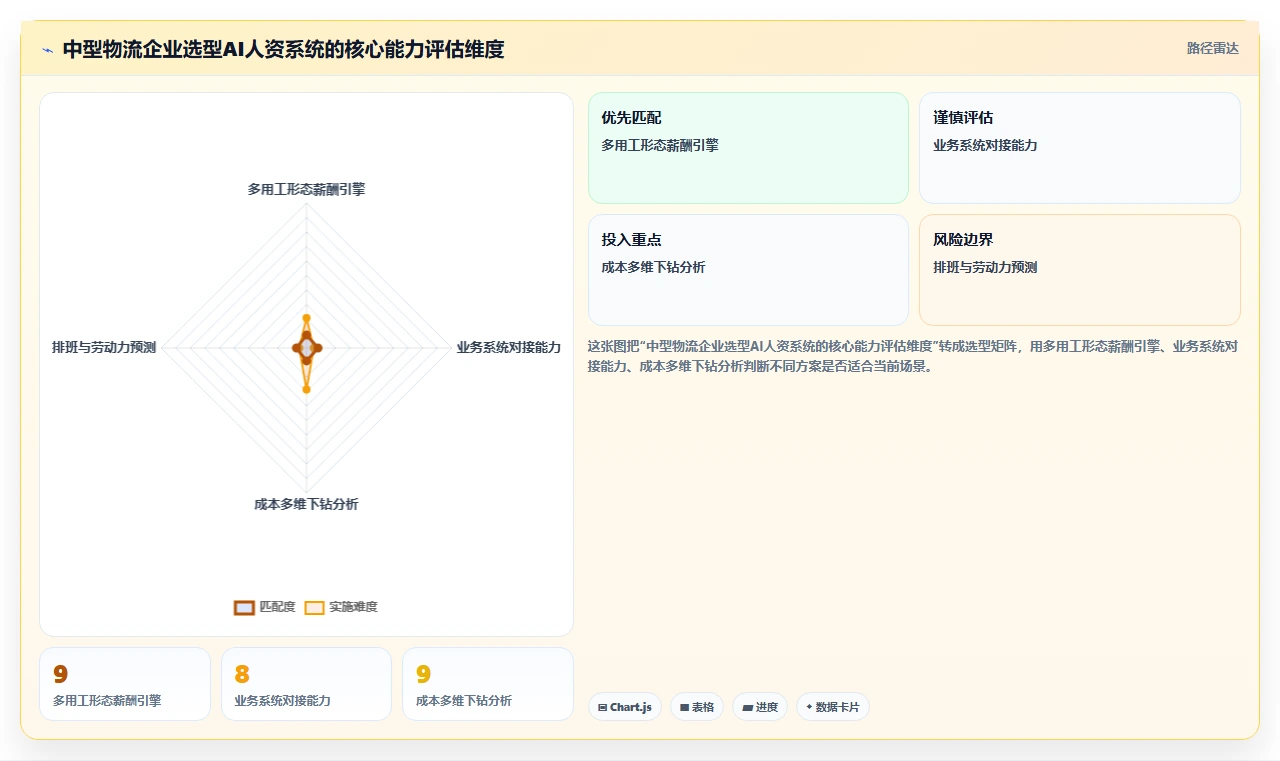The height and width of the screenshot is (761, 1280).
Task: Click 成本多维下钻分析 text in 投入重点 card
Action: [x=653, y=267]
